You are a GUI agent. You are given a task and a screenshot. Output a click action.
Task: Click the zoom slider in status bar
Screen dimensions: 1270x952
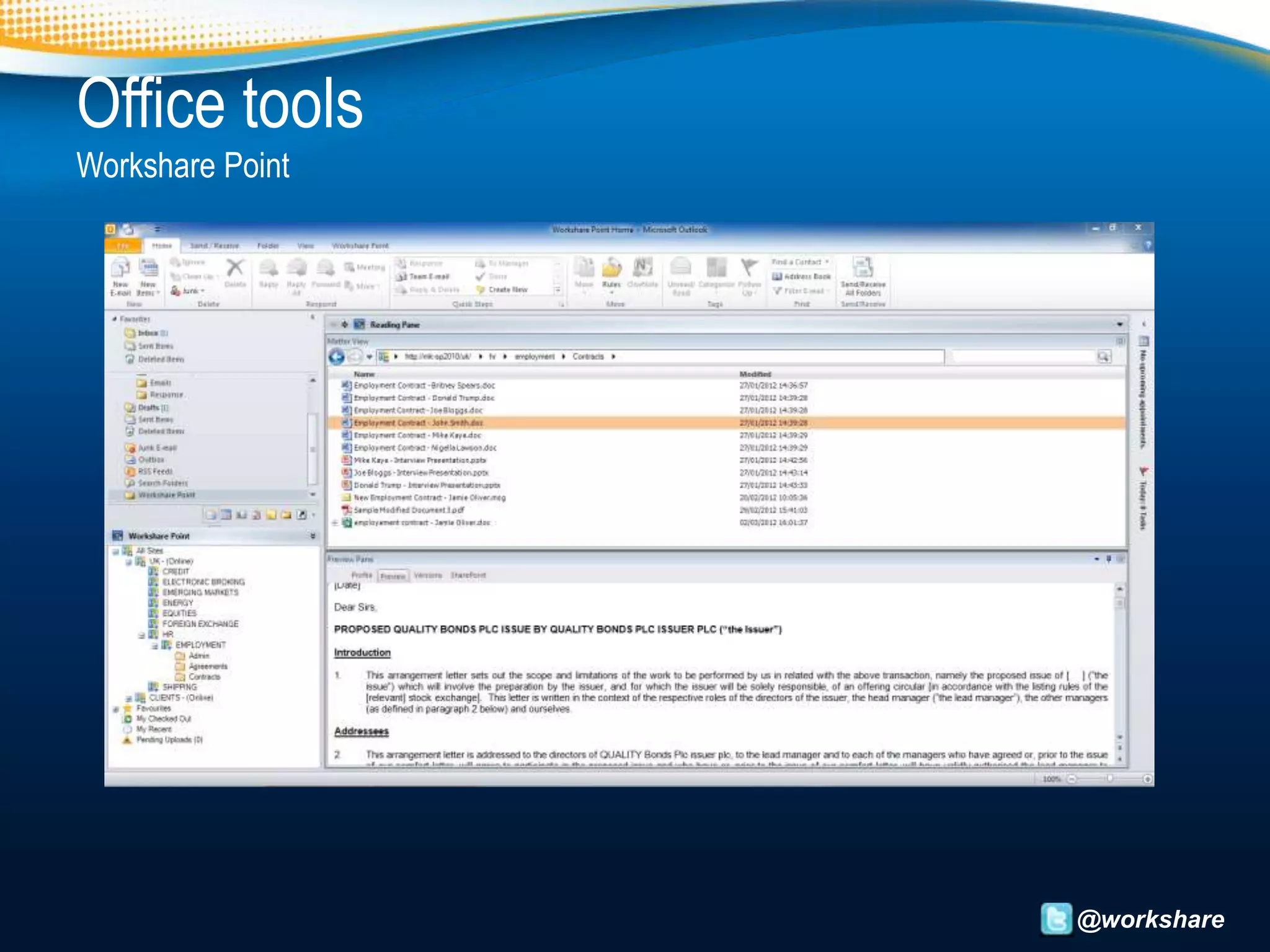pyautogui.click(x=1109, y=779)
